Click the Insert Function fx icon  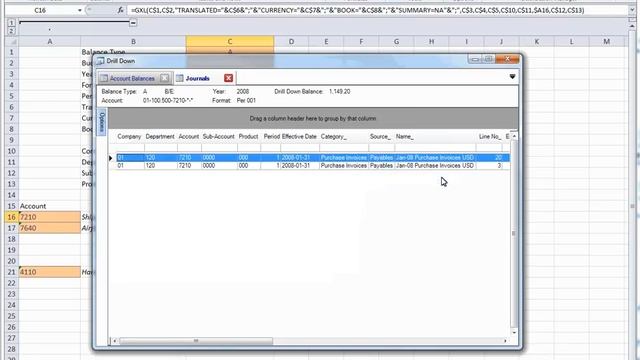point(120,10)
